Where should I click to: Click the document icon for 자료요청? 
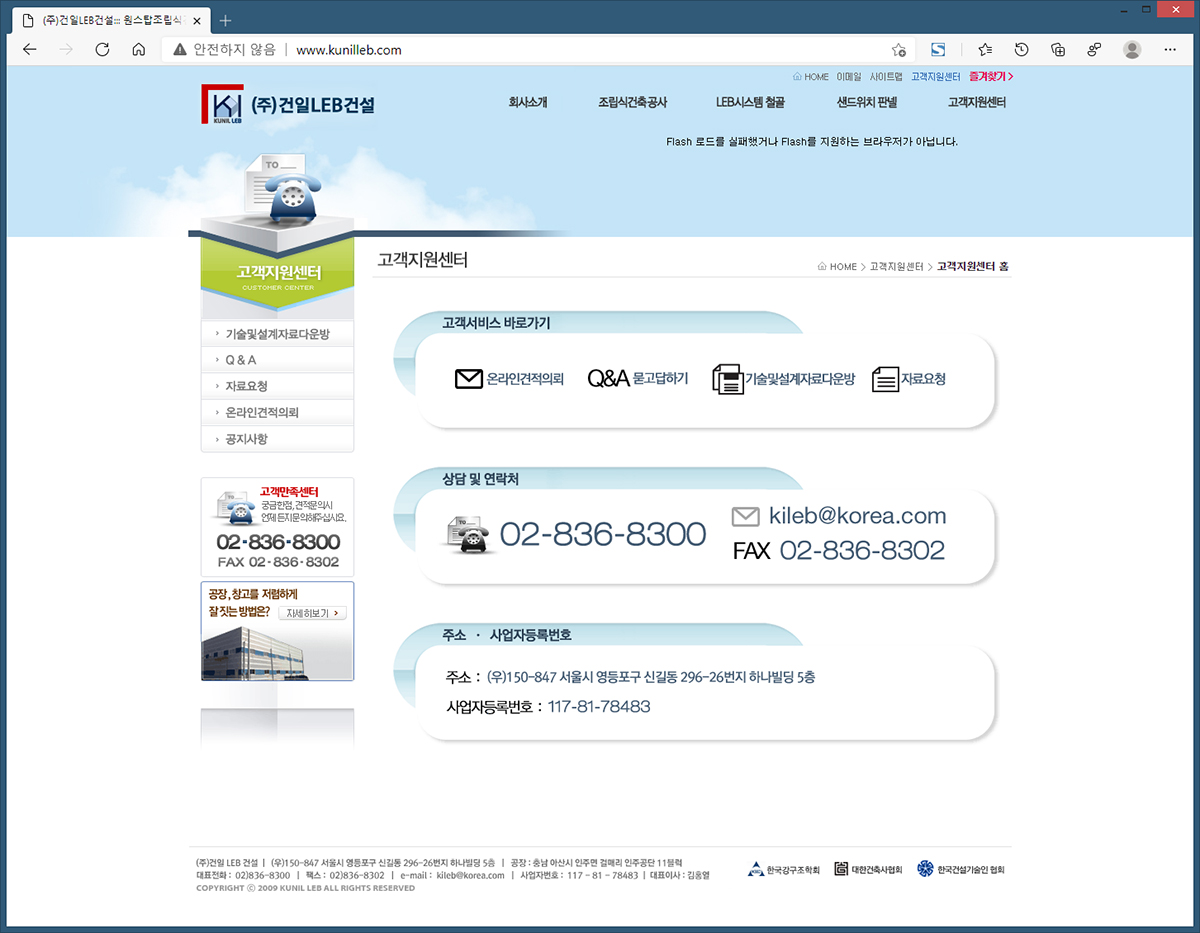[885, 379]
